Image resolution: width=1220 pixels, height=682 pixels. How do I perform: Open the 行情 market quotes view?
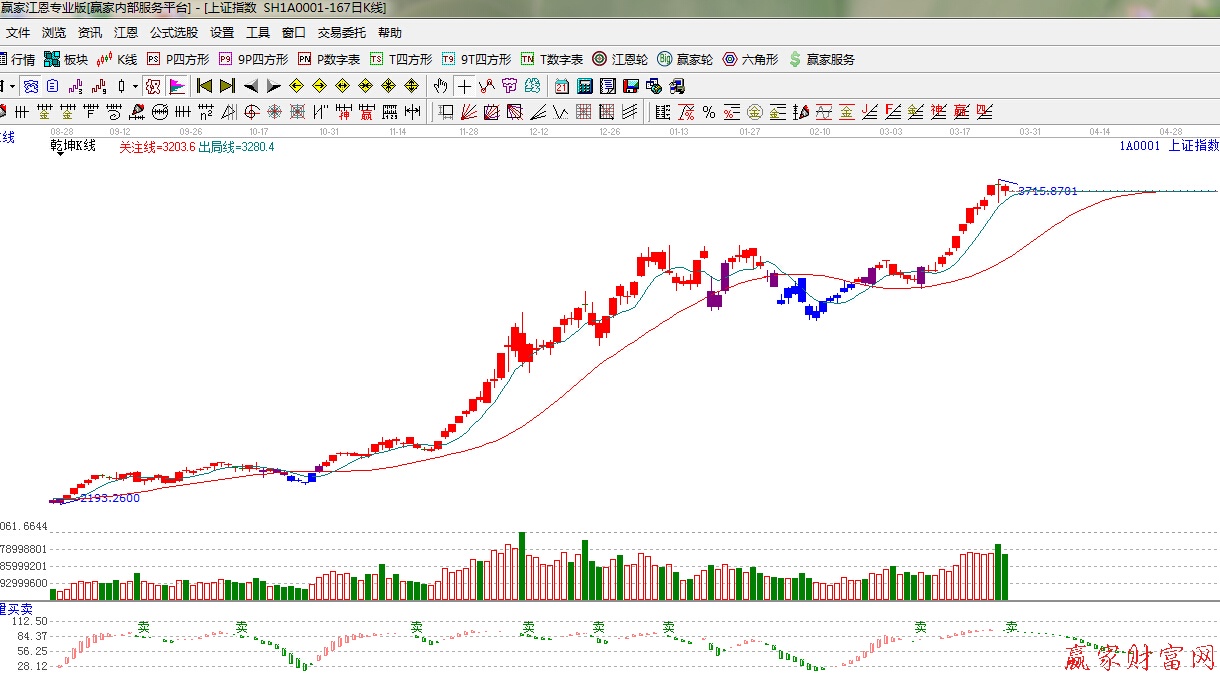18,59
